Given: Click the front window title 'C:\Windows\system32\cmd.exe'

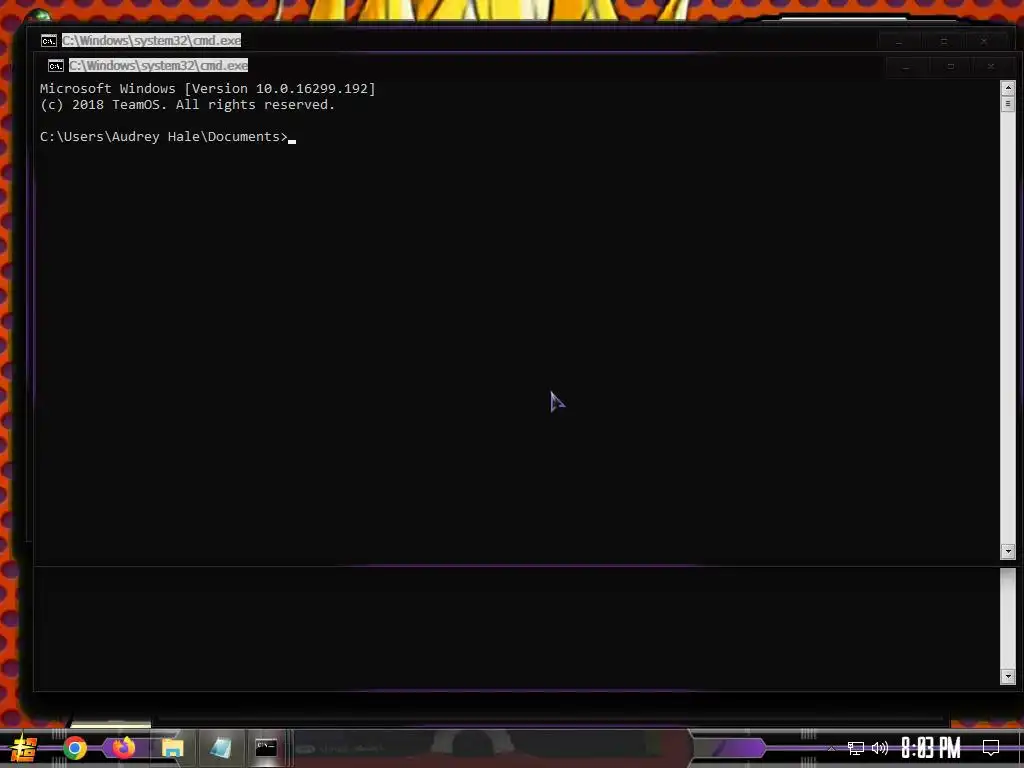Looking at the screenshot, I should [159, 66].
